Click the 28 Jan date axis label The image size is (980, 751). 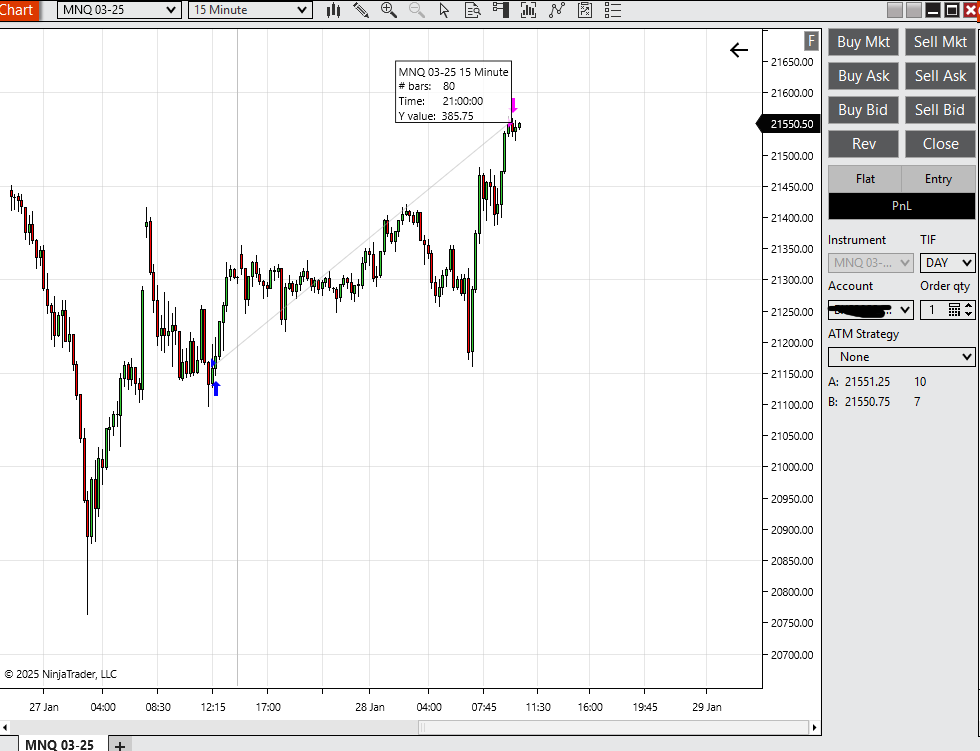pyautogui.click(x=369, y=707)
